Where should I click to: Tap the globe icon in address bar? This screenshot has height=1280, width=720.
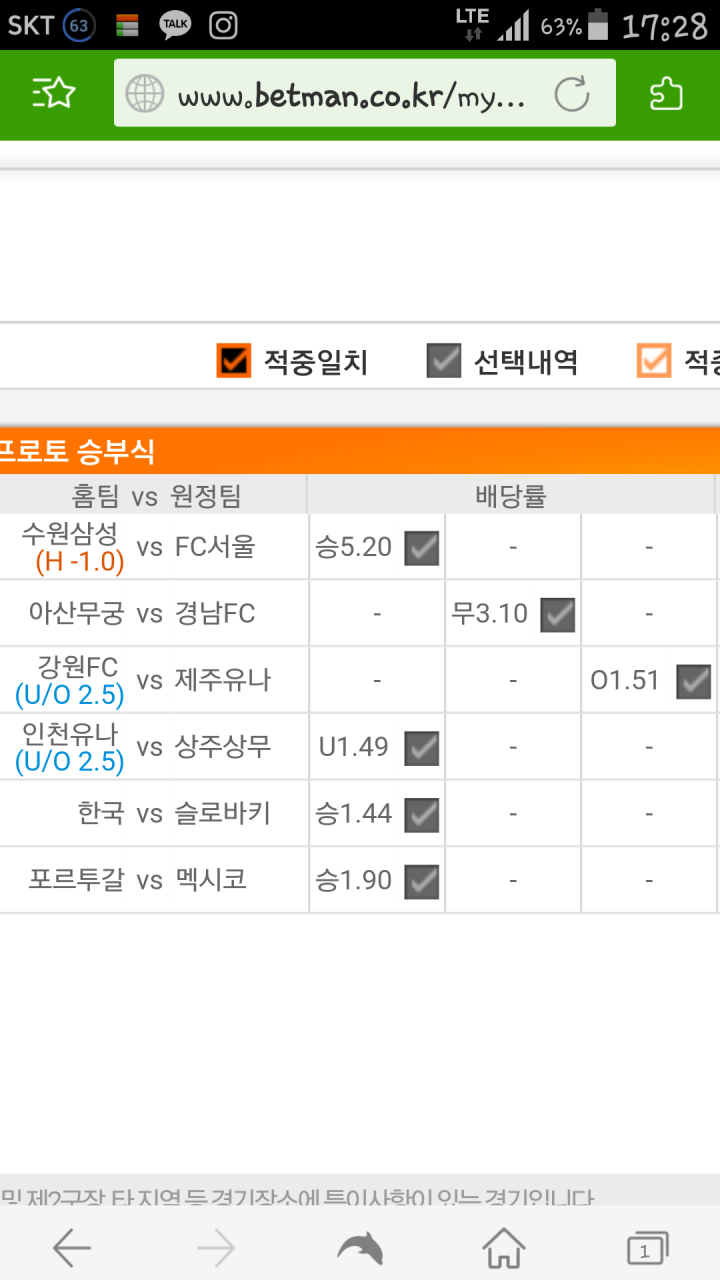(x=145, y=94)
